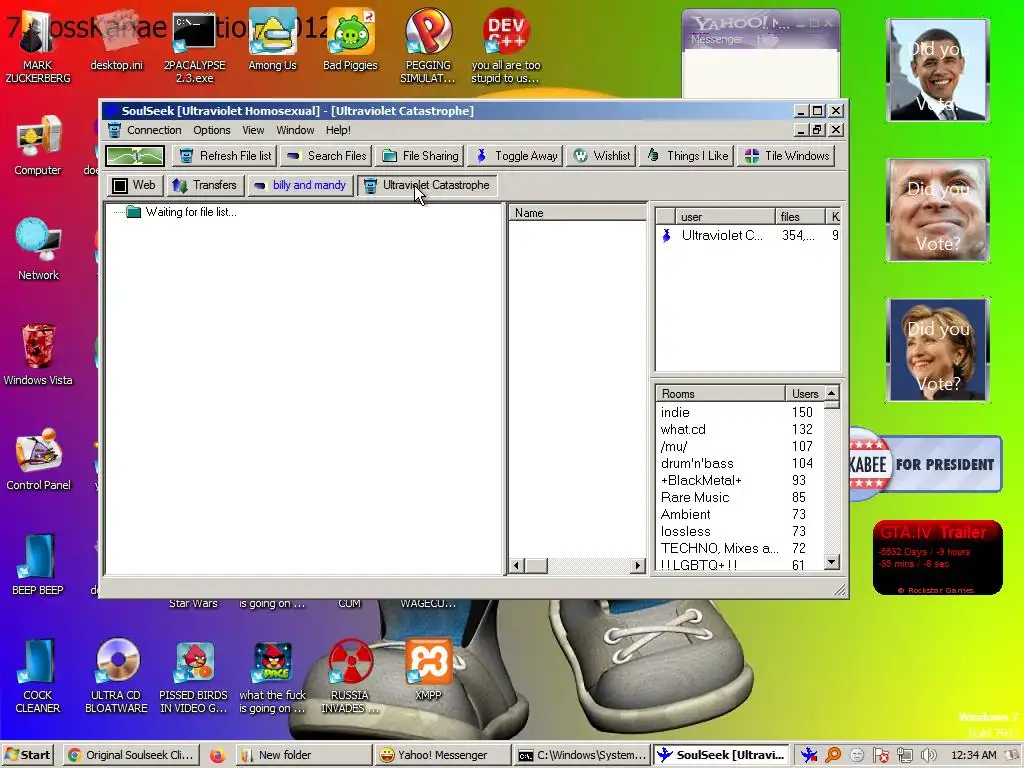This screenshot has height=768, width=1024.
Task: Select the Dev C++ desktop icon
Action: [x=505, y=47]
